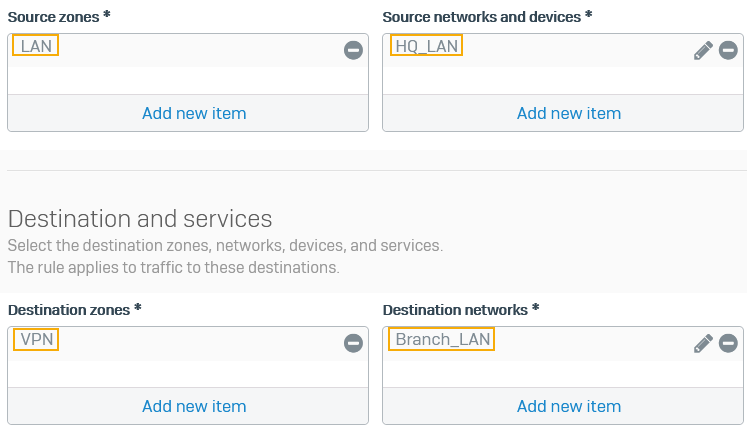Image resolution: width=747 pixels, height=428 pixels.
Task: Select the LAN source zone entry
Action: 36,46
